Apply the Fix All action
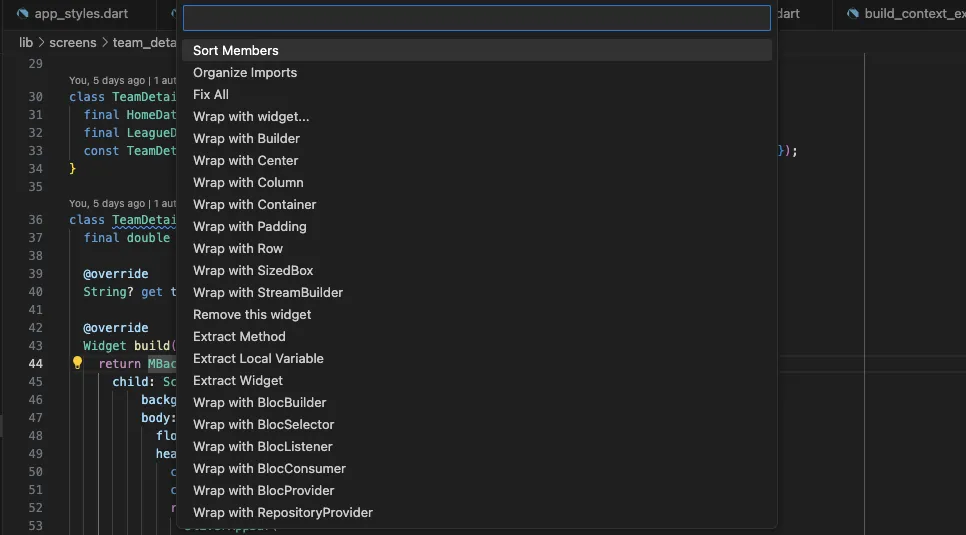 [x=211, y=94]
